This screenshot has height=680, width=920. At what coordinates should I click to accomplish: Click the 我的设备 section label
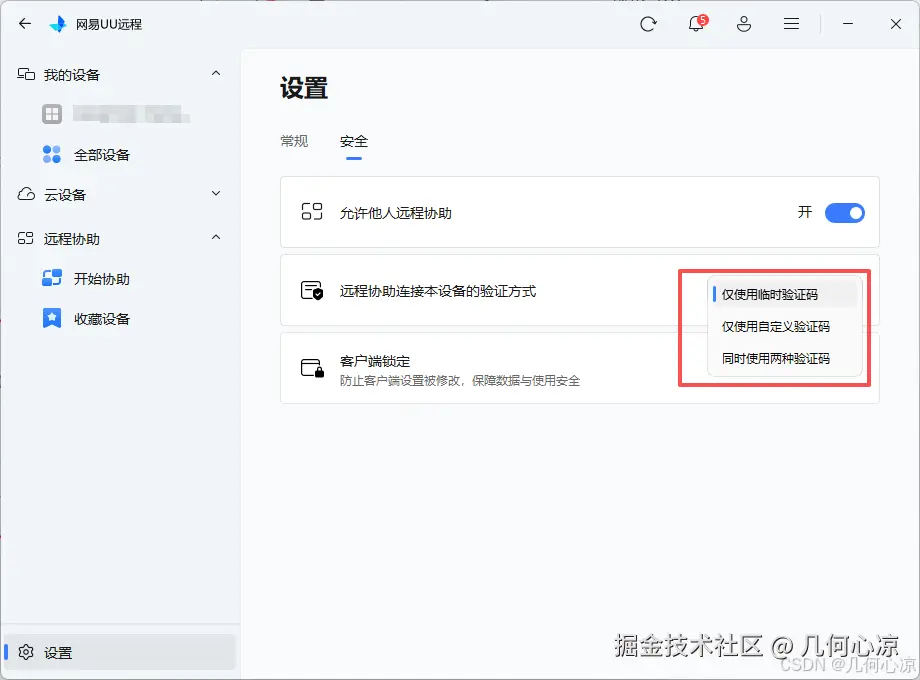point(72,75)
